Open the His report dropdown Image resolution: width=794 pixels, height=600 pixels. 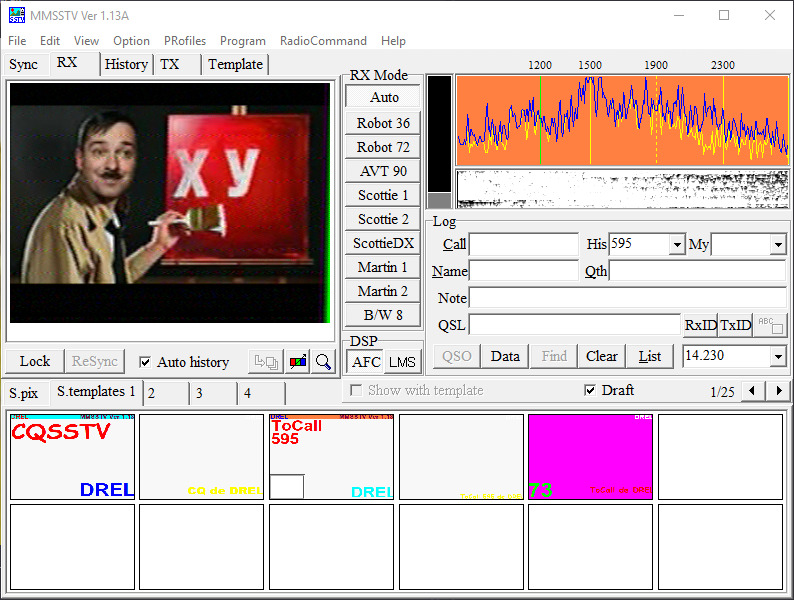[677, 245]
